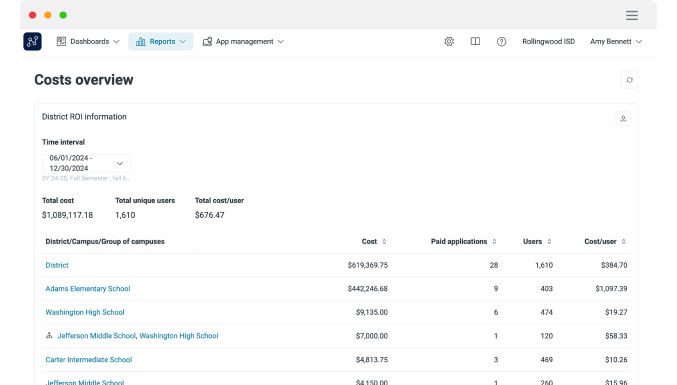Refresh the Costs overview page
677x385 pixels.
(630, 80)
